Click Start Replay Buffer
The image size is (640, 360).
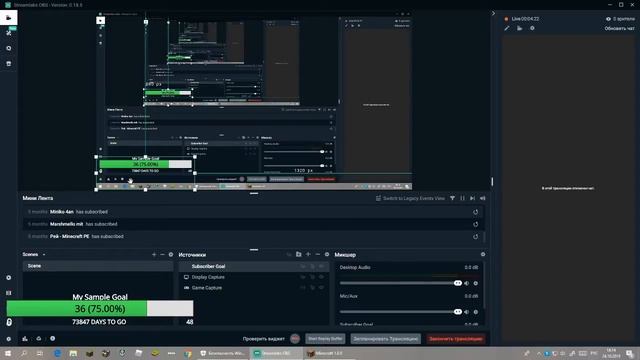[325, 339]
